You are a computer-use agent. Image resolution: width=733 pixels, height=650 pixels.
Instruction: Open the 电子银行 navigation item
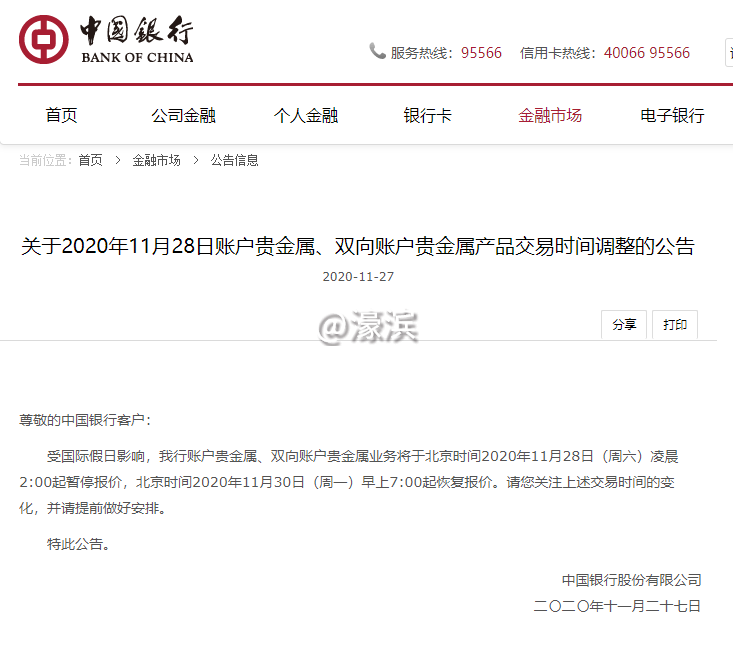672,115
